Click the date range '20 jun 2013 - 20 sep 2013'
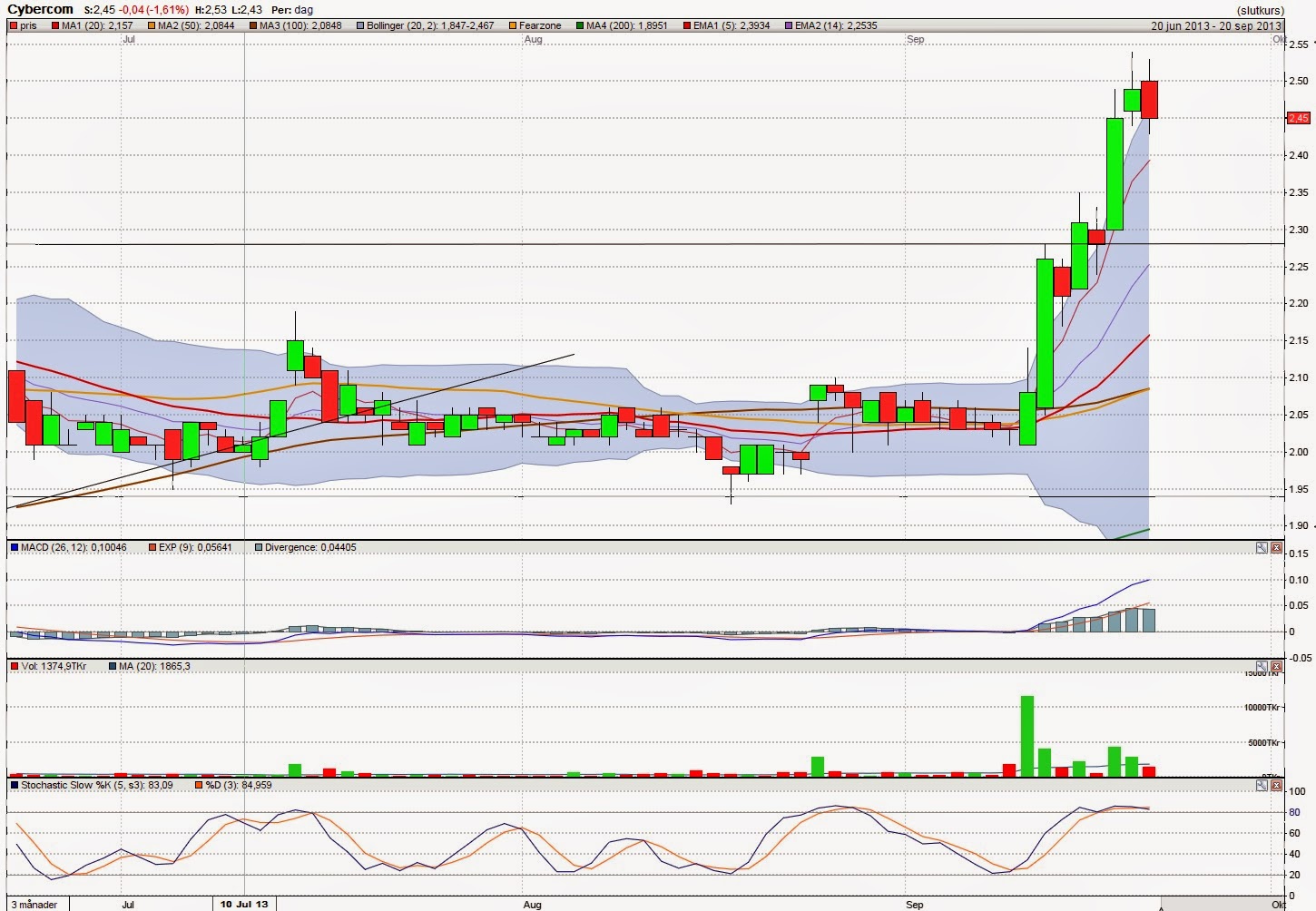The width and height of the screenshot is (1316, 911). pyautogui.click(x=1217, y=25)
